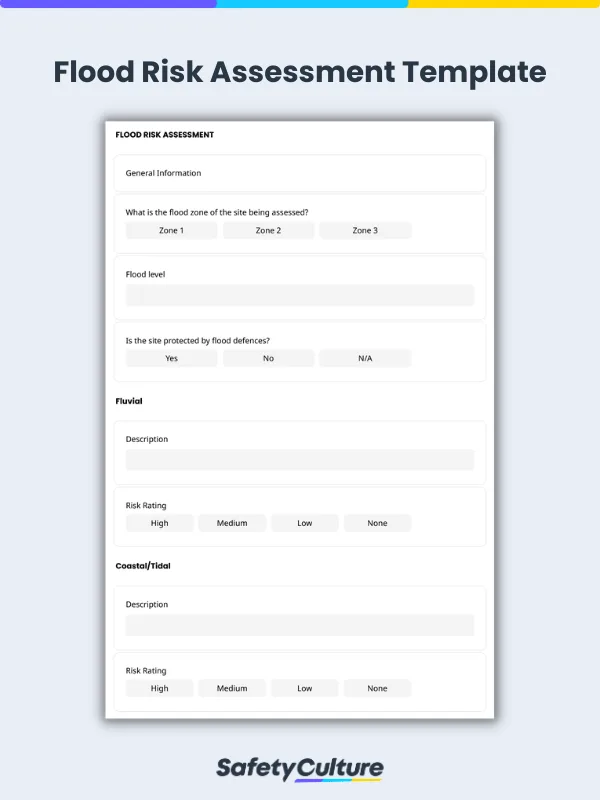Click the Description field under Fluvial

pyautogui.click(x=299, y=460)
